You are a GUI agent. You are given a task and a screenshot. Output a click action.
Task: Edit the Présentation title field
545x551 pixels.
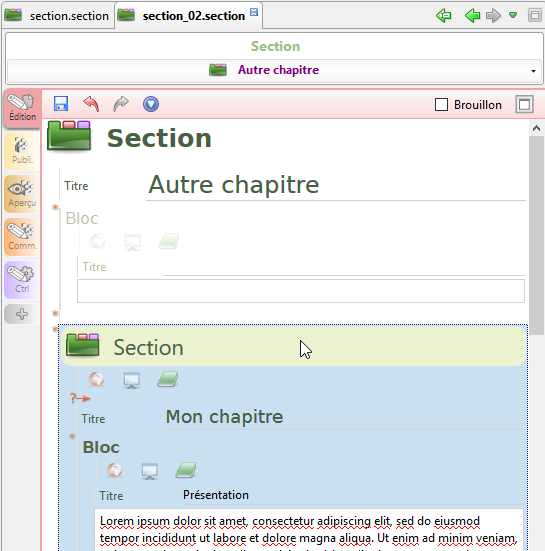tap(353, 495)
